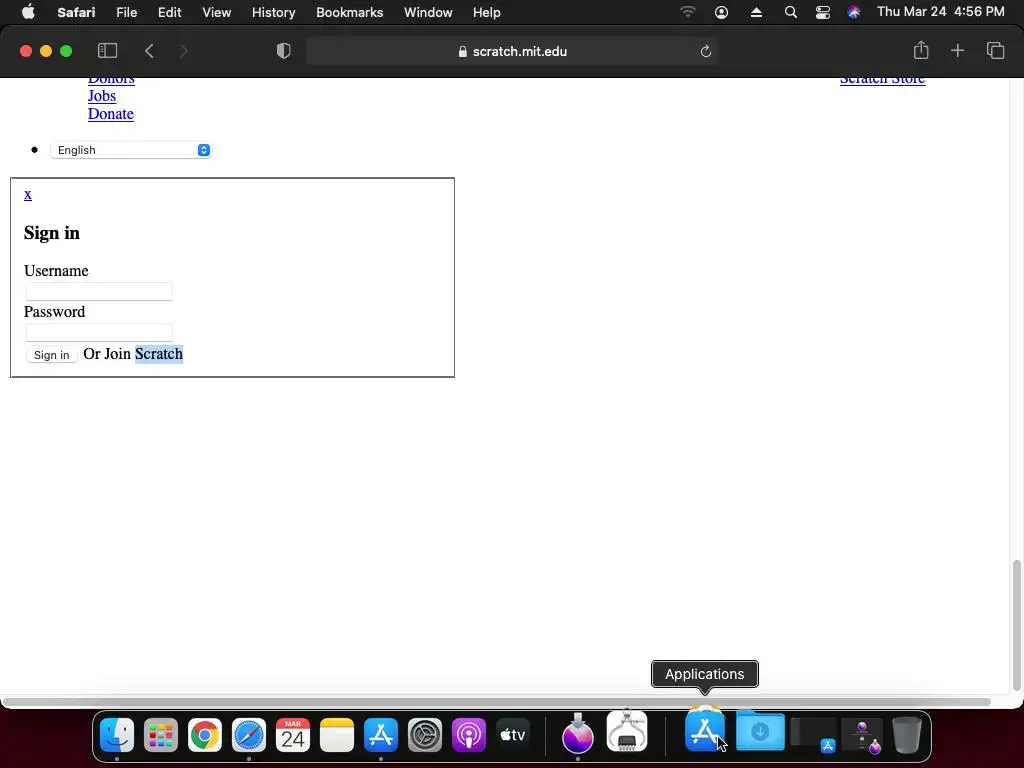The image size is (1024, 768).
Task: Open System Preferences from the Dock
Action: click(424, 735)
